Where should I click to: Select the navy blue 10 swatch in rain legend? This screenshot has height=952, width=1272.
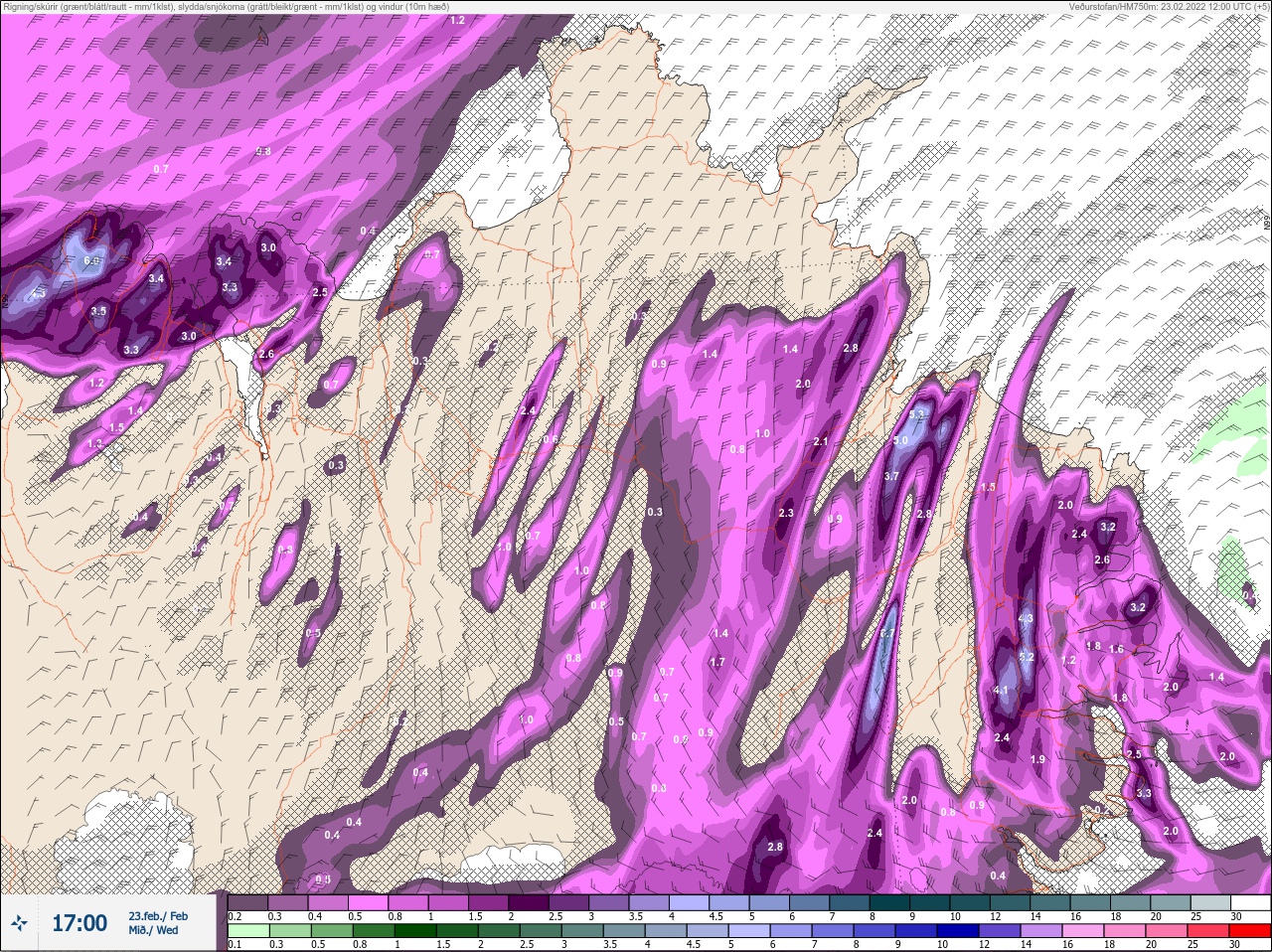pyautogui.click(x=960, y=931)
